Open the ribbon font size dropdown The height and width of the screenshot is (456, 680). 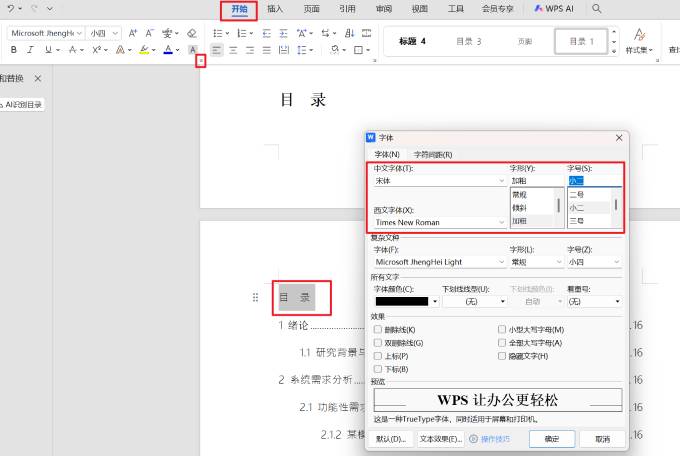[x=115, y=33]
